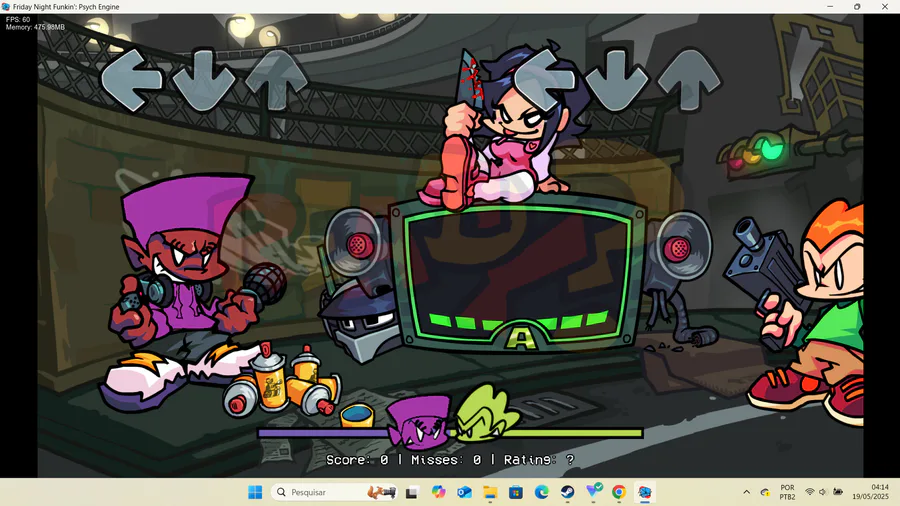900x506 pixels.
Task: Click the purple opponent health icon
Action: tap(418, 422)
